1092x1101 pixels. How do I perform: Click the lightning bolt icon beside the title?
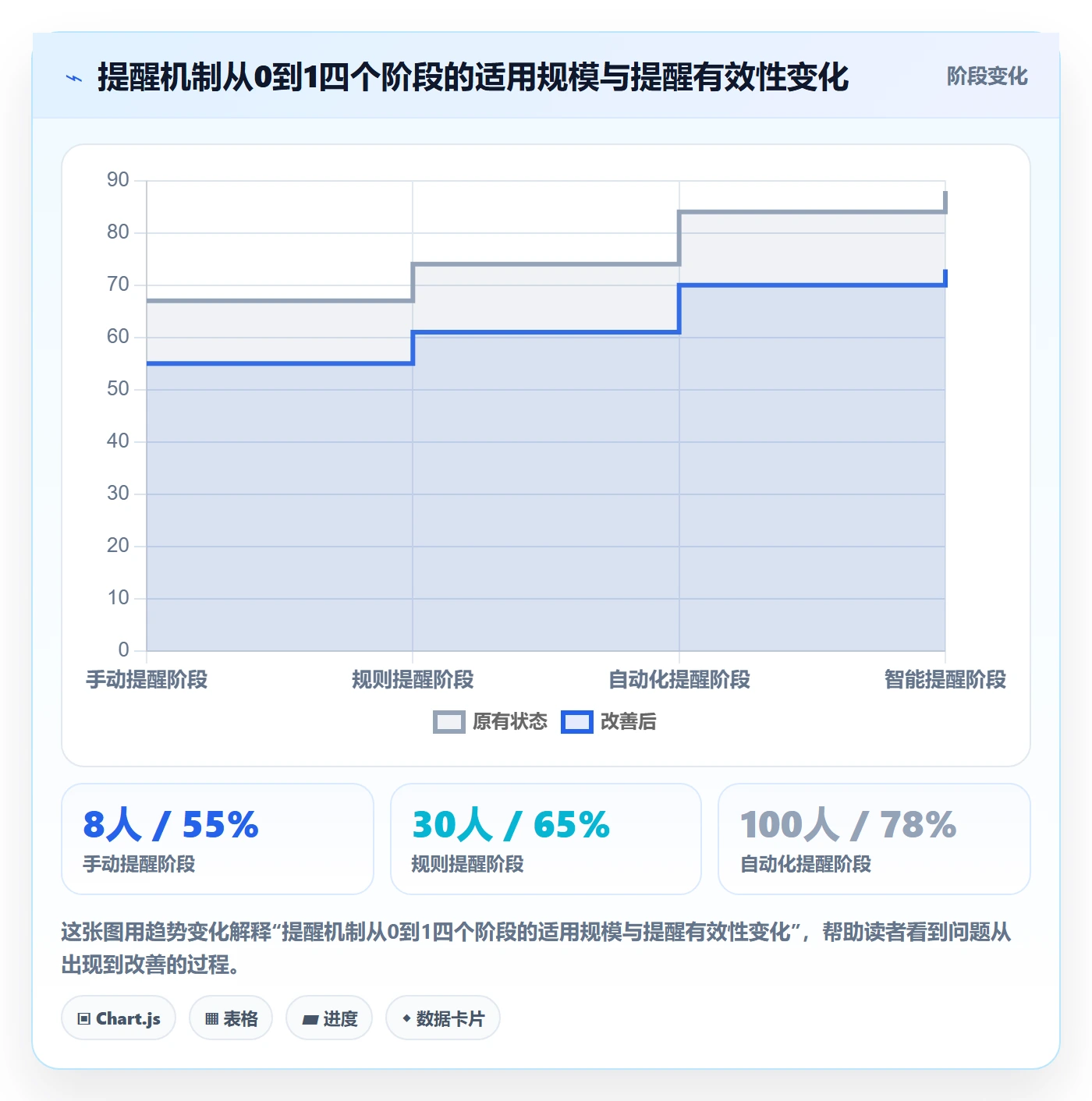74,78
